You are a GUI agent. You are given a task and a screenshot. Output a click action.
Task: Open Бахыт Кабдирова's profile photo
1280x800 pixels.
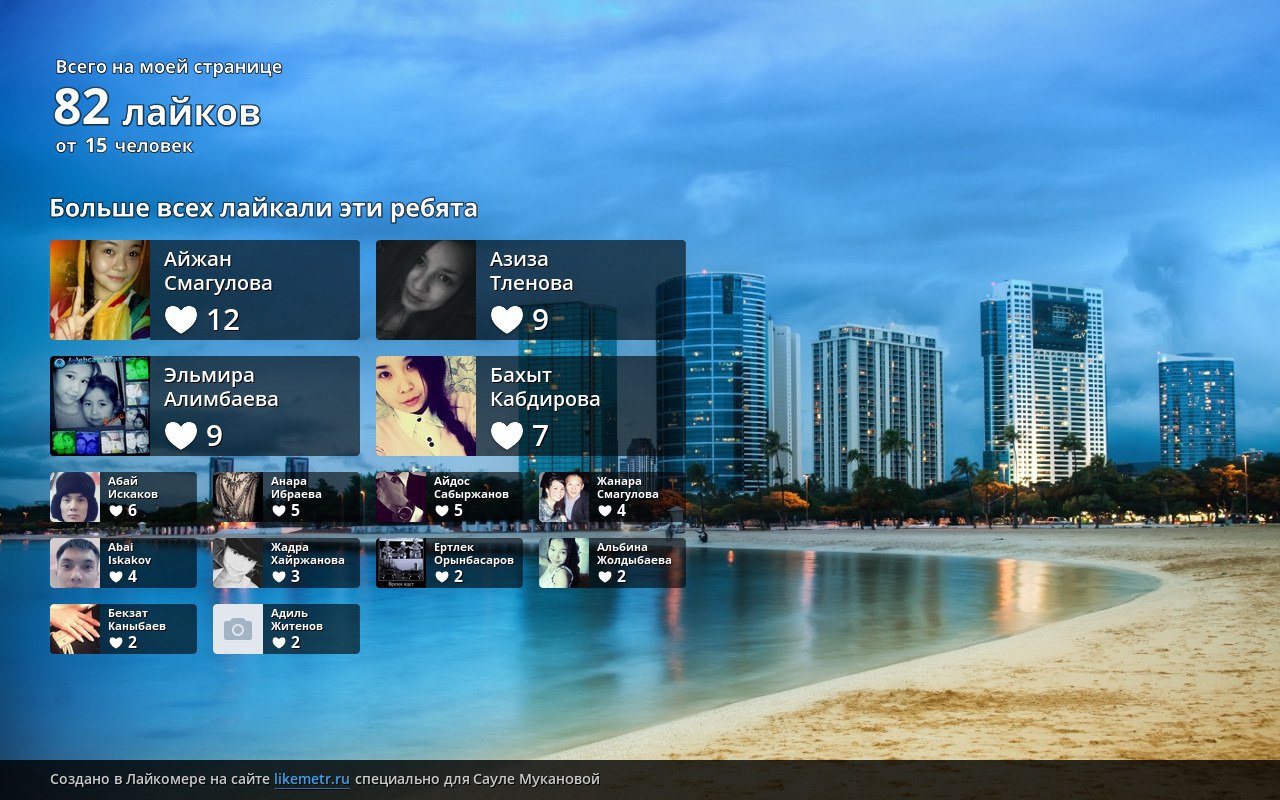click(x=426, y=406)
